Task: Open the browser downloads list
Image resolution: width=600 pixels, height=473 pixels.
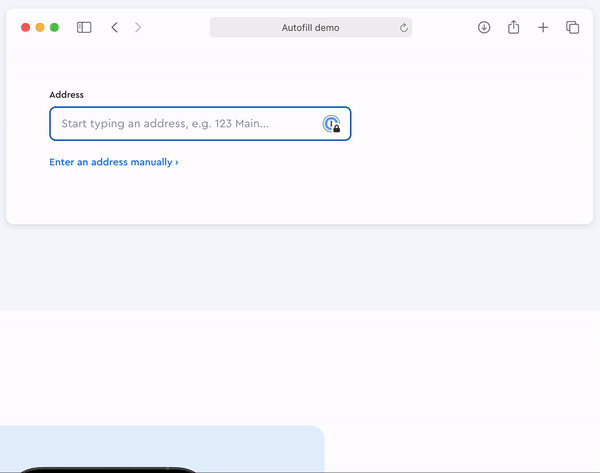Action: pyautogui.click(x=484, y=28)
